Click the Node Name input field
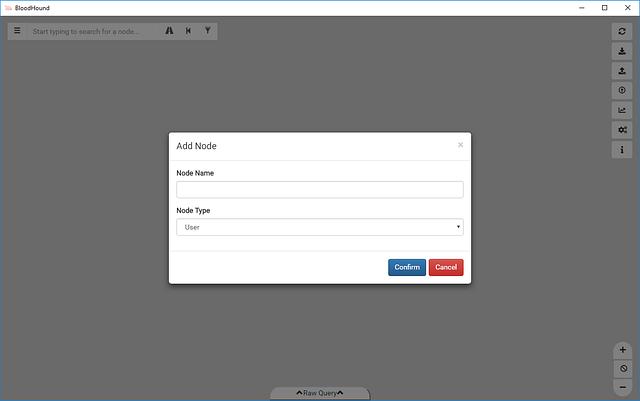Viewport: 640px width, 401px height. [320, 190]
